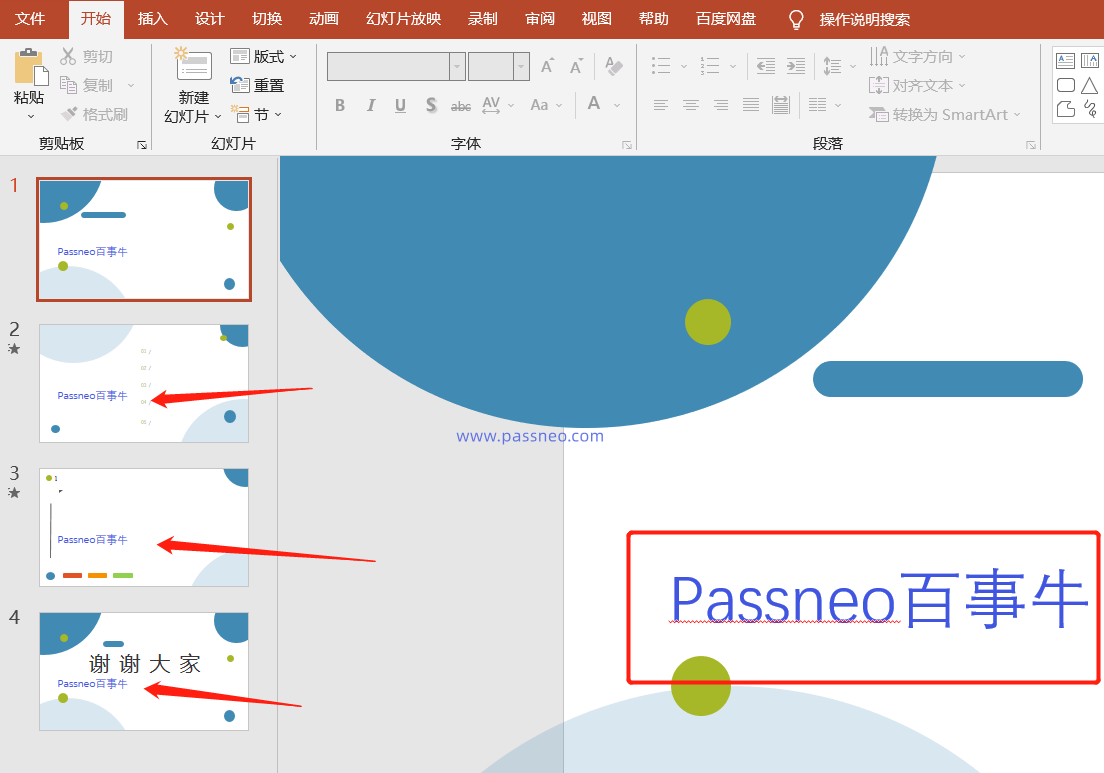Image resolution: width=1104 pixels, height=773 pixels.
Task: Click the center text alignment icon
Action: pyautogui.click(x=691, y=105)
